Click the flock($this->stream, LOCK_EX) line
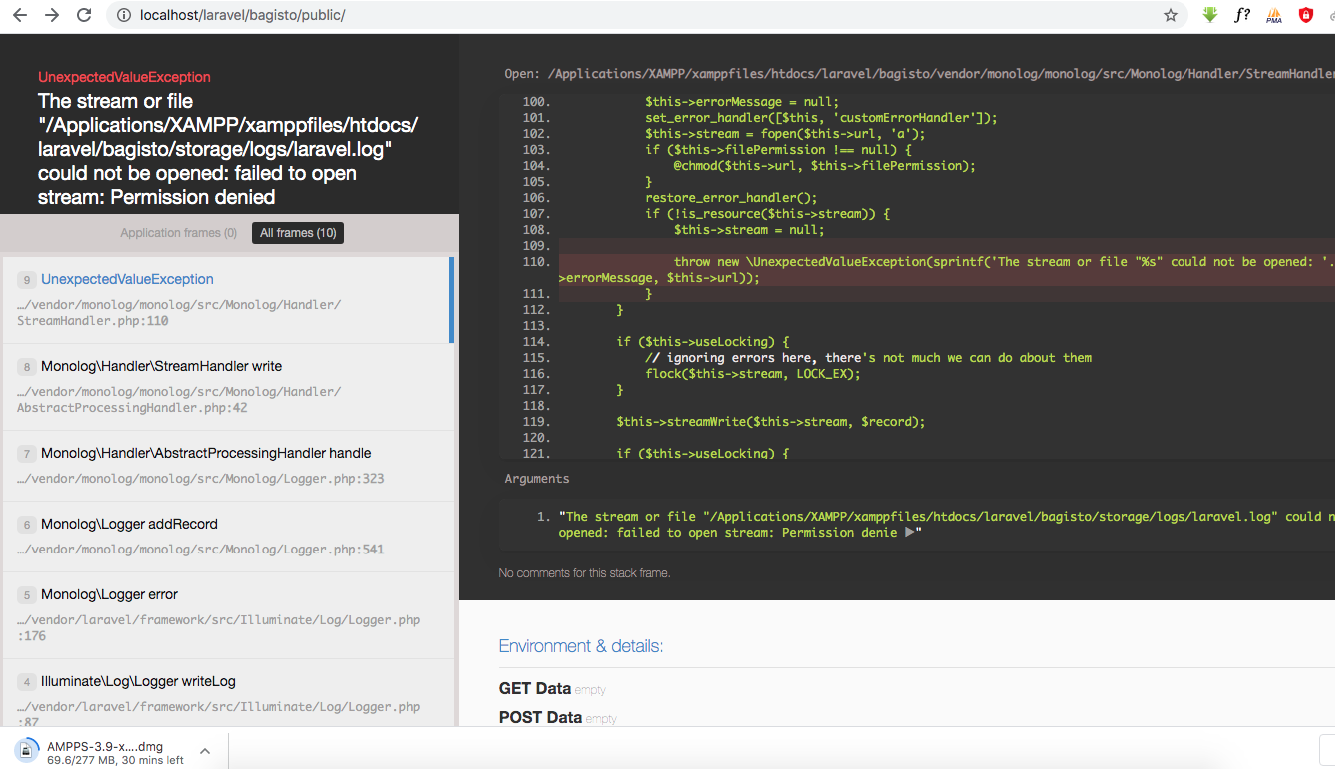This screenshot has width=1335, height=769. tap(753, 374)
